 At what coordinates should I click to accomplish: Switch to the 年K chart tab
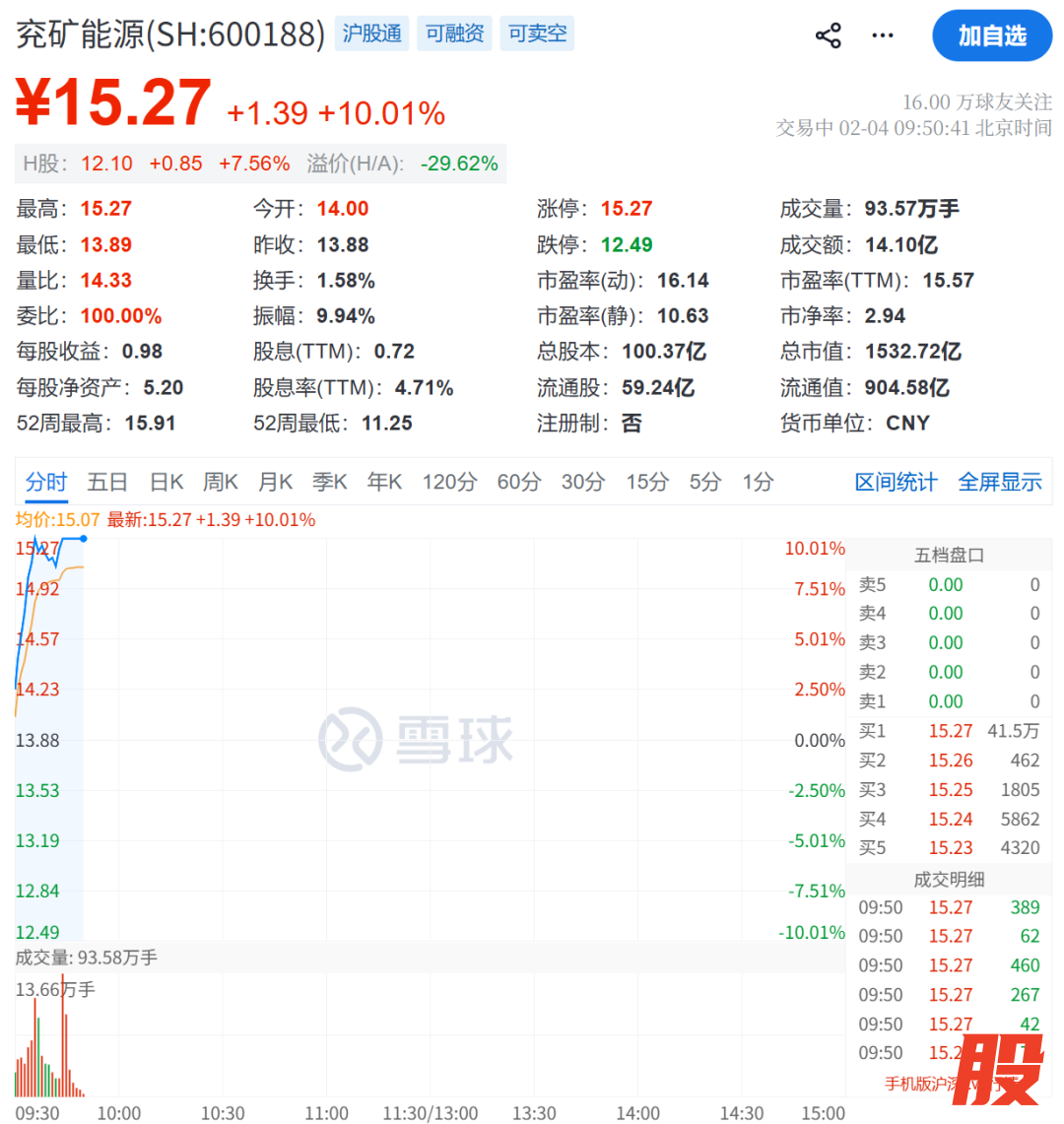coord(384,483)
